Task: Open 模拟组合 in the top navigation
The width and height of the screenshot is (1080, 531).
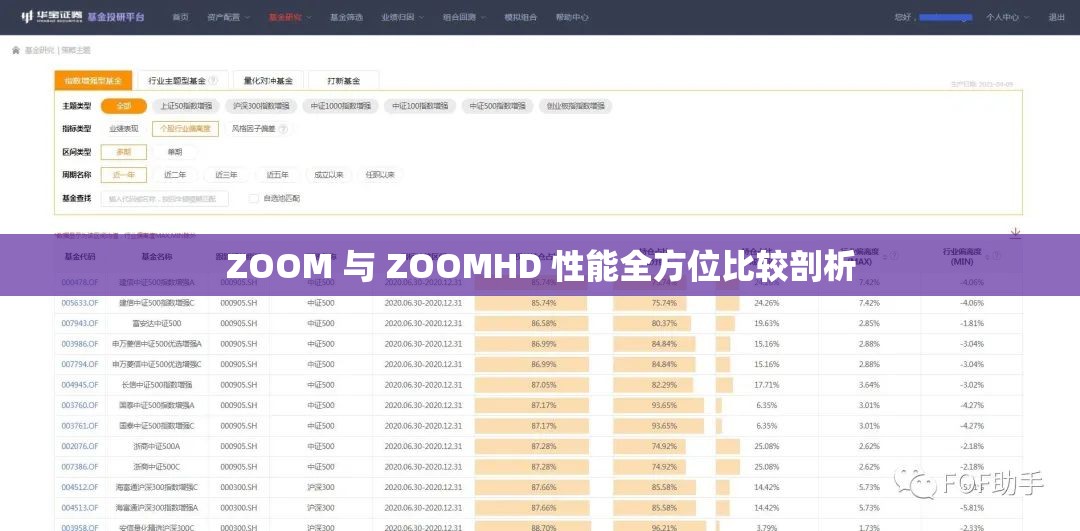Action: click(521, 17)
